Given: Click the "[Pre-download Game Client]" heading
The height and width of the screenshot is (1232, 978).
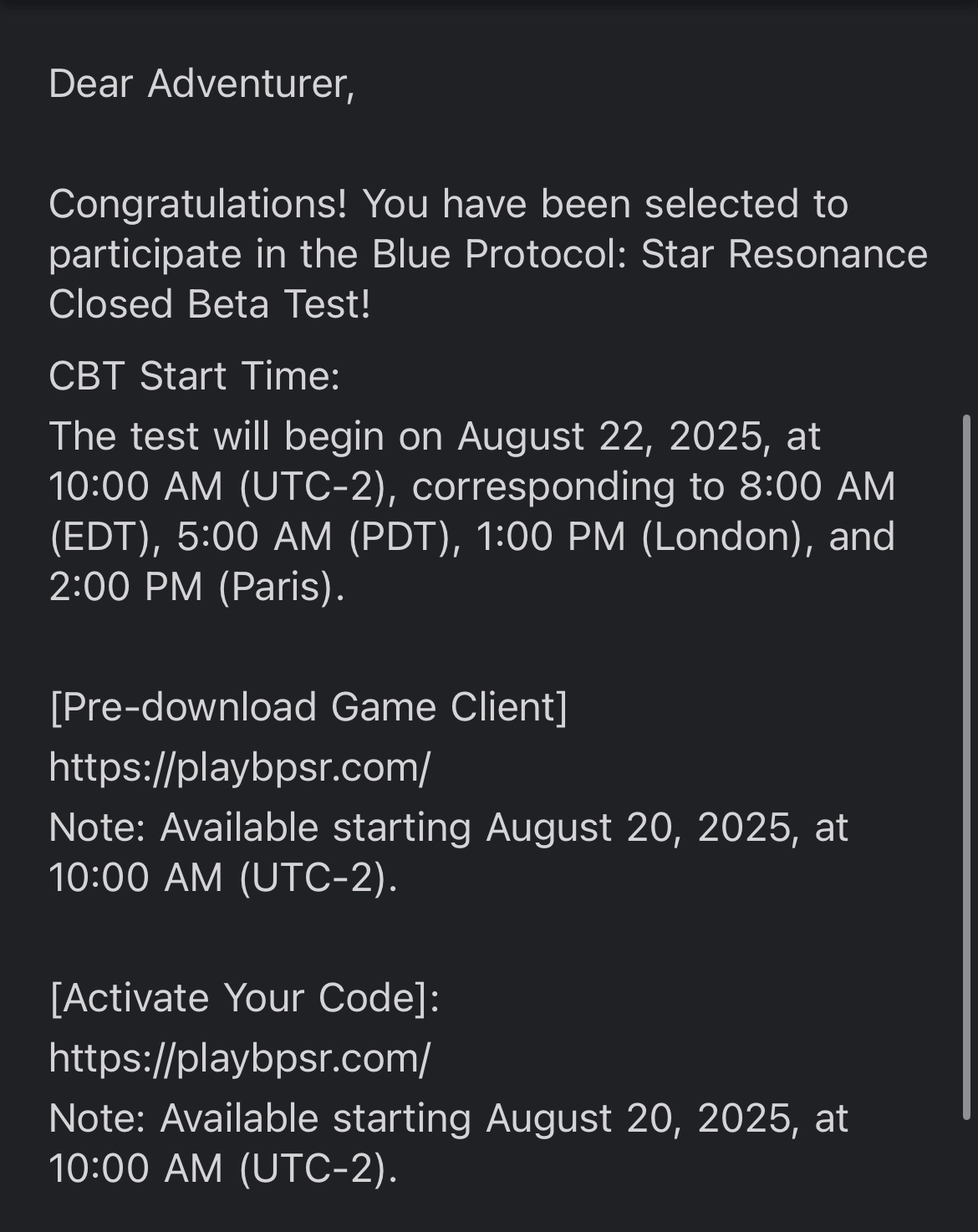Looking at the screenshot, I should coord(308,707).
